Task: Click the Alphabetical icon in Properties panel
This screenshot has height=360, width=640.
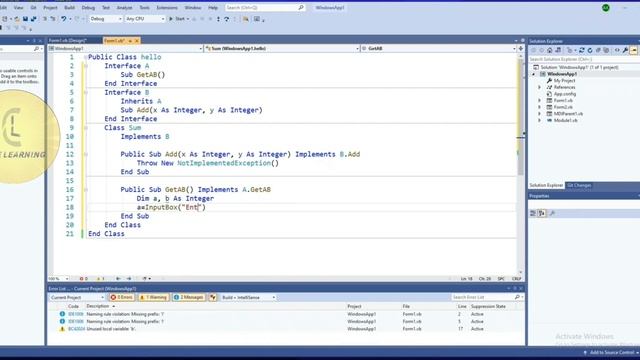Action: 542,213
